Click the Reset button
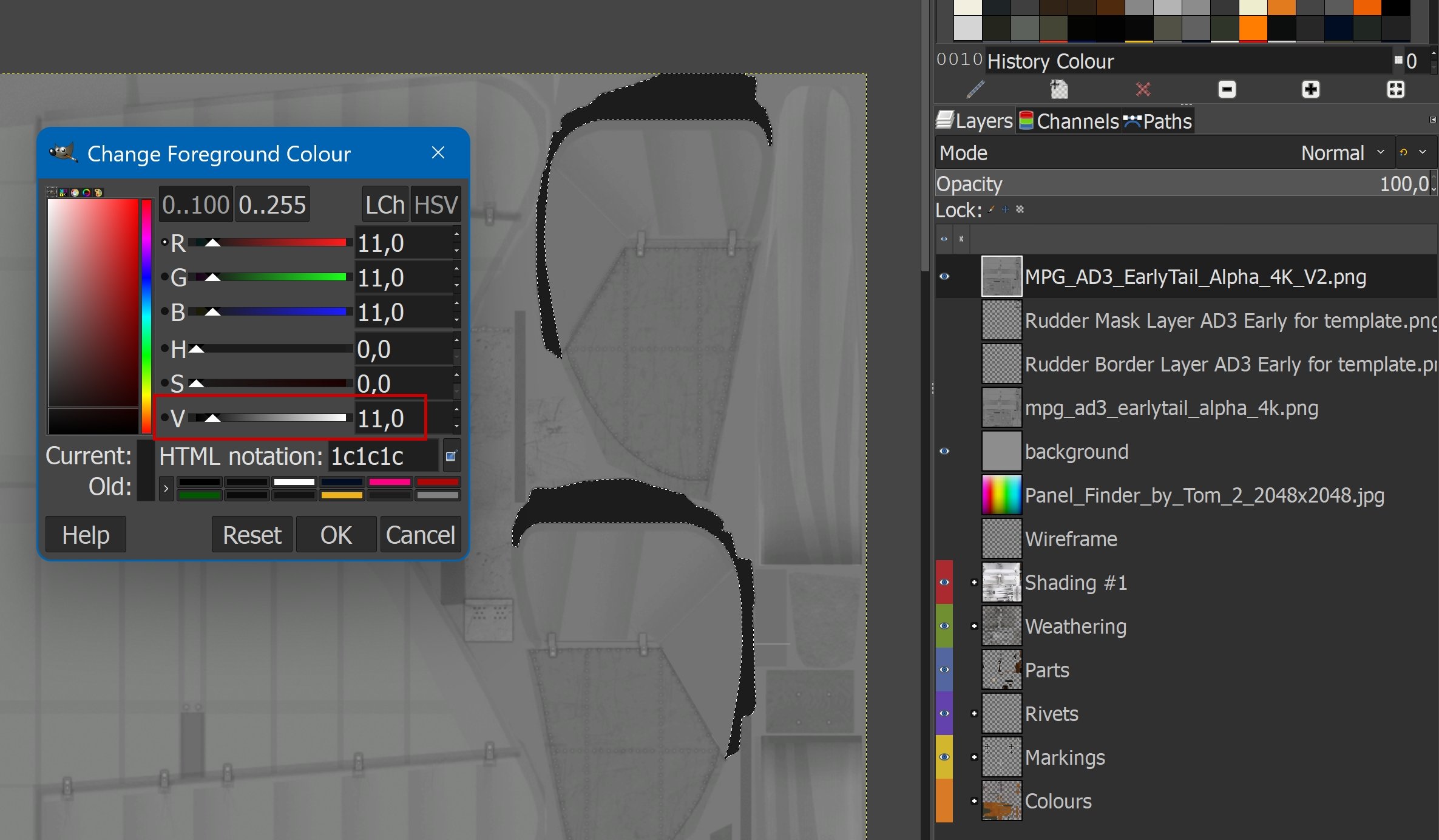The width and height of the screenshot is (1439, 840). (252, 535)
